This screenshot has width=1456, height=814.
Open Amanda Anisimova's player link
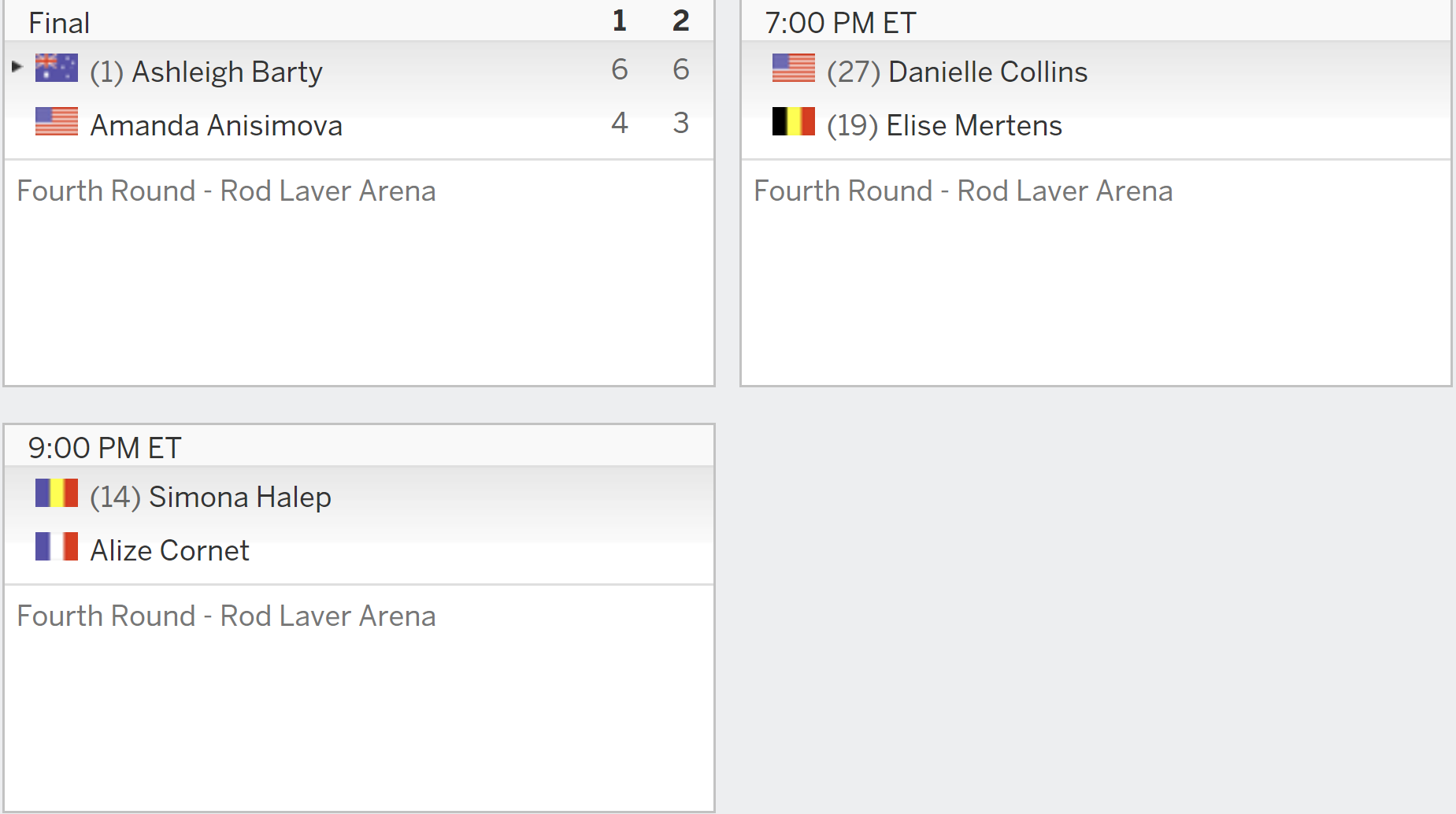(217, 125)
